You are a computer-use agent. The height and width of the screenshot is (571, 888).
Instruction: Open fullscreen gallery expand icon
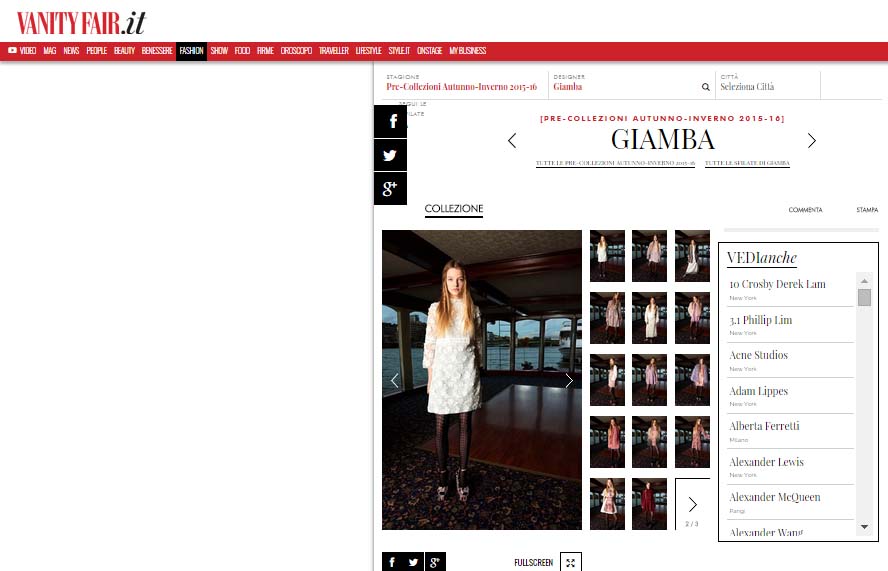coord(570,563)
